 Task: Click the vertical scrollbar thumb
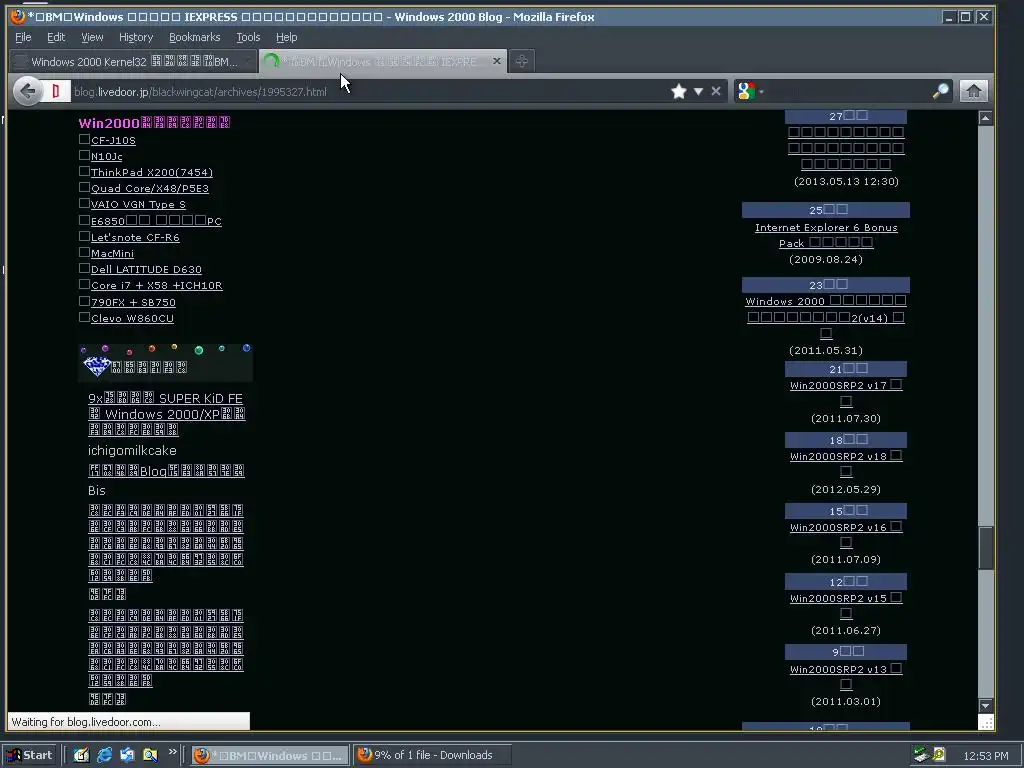tap(985, 548)
